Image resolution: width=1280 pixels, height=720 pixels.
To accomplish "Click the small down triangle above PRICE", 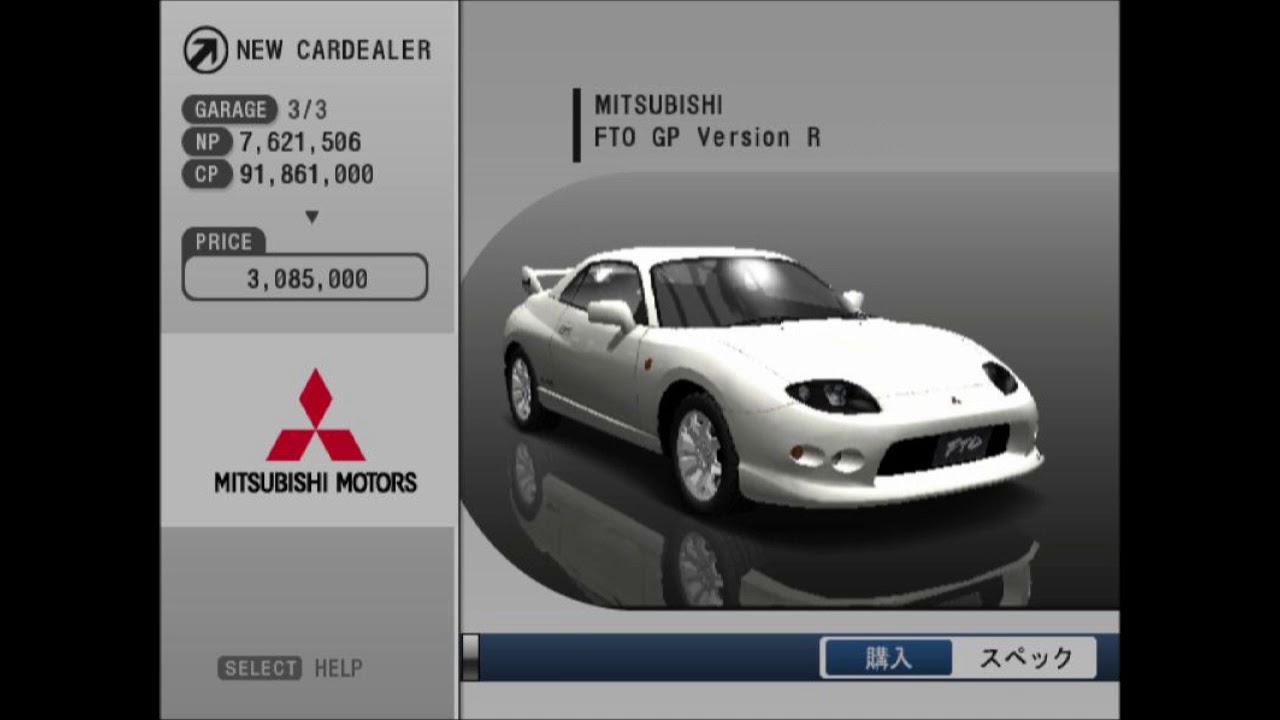I will click(312, 216).
